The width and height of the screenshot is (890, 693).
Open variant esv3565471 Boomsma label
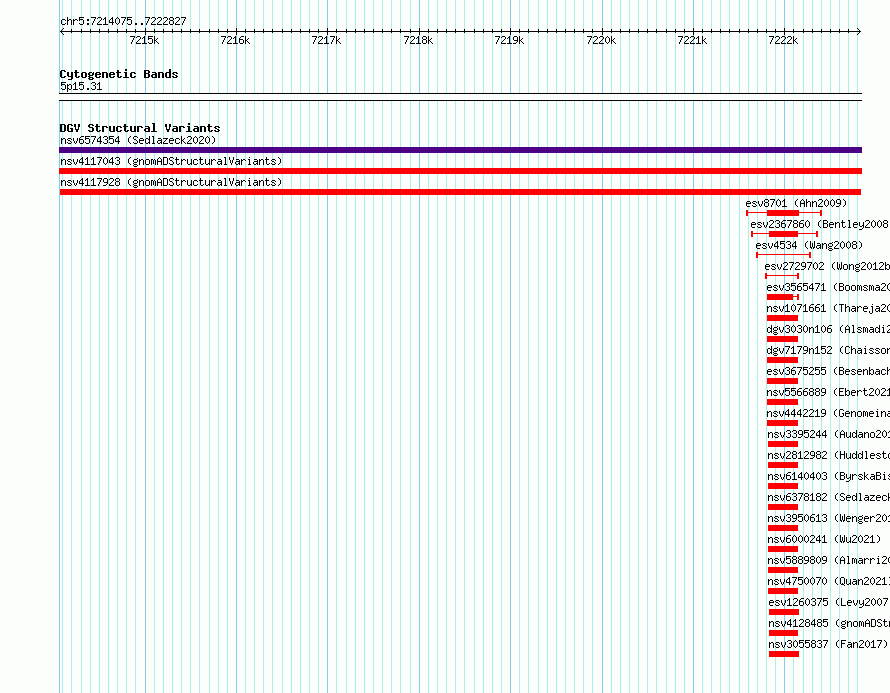pyautogui.click(x=828, y=287)
